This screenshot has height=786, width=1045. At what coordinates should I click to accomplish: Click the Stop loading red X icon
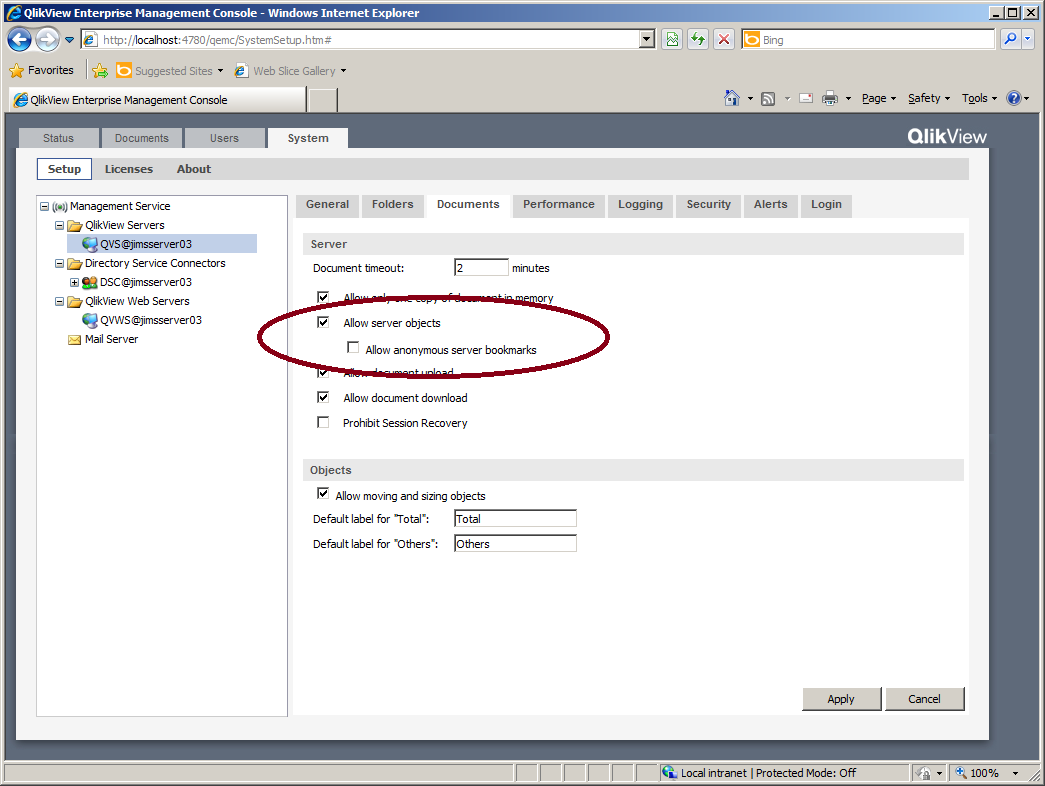pos(724,39)
